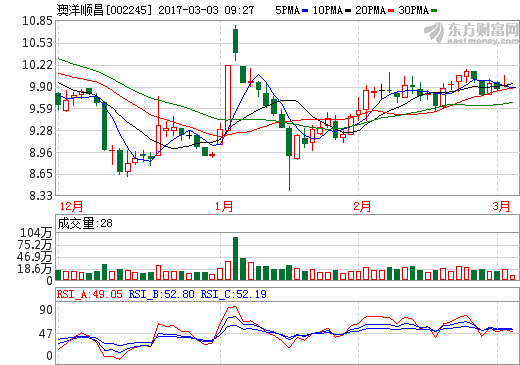Click the 8.33 price axis label
This screenshot has width=520, height=365.
(41, 196)
